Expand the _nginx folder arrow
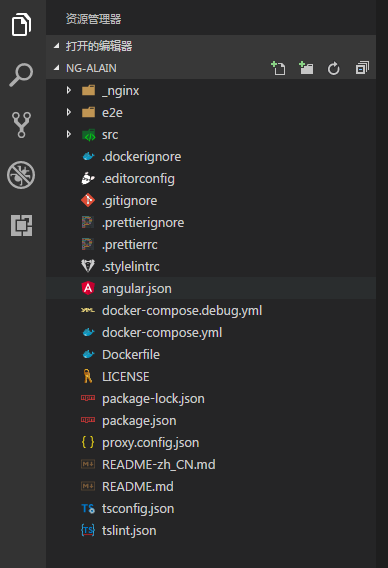The width and height of the screenshot is (388, 568). pos(69,90)
